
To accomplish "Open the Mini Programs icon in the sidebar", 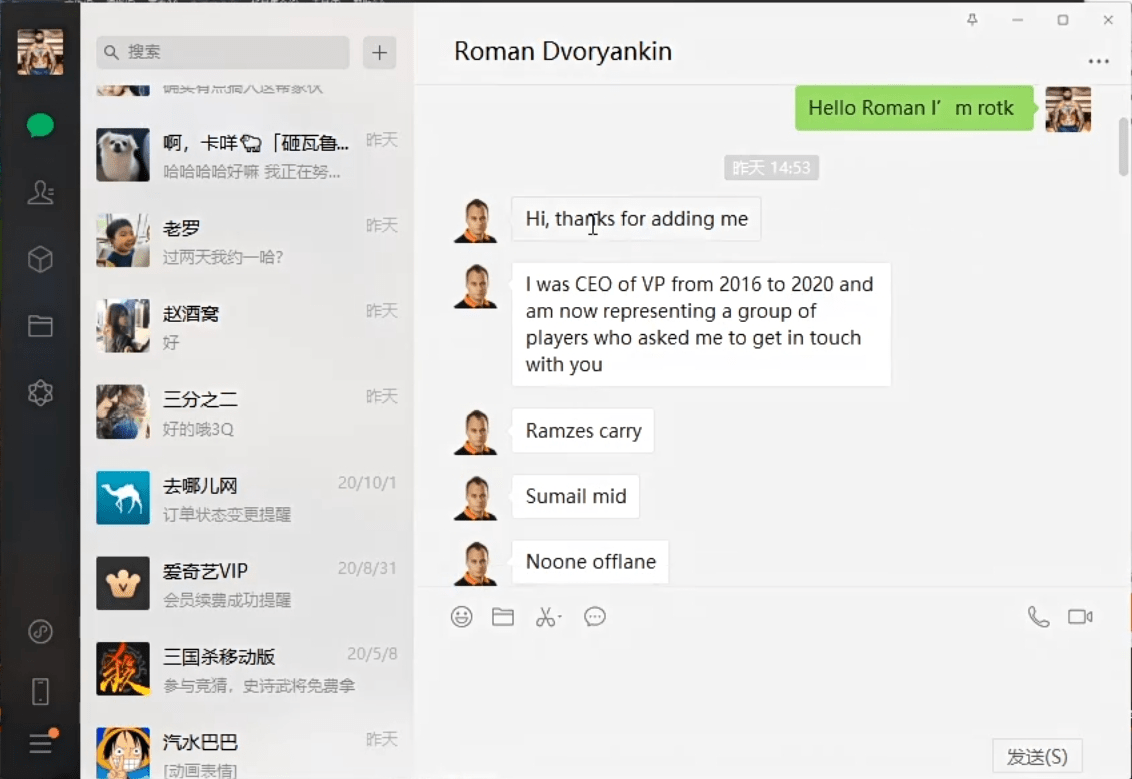I will (40, 632).
